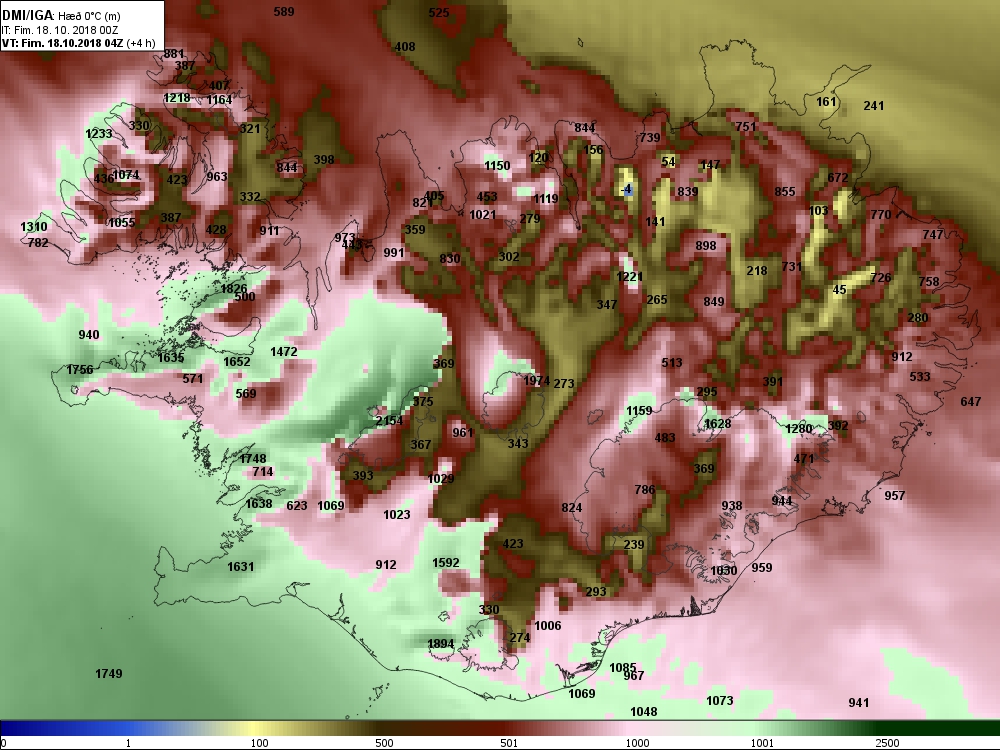1000x750 pixels.
Task: Click the 714 height value
Action: click(263, 471)
